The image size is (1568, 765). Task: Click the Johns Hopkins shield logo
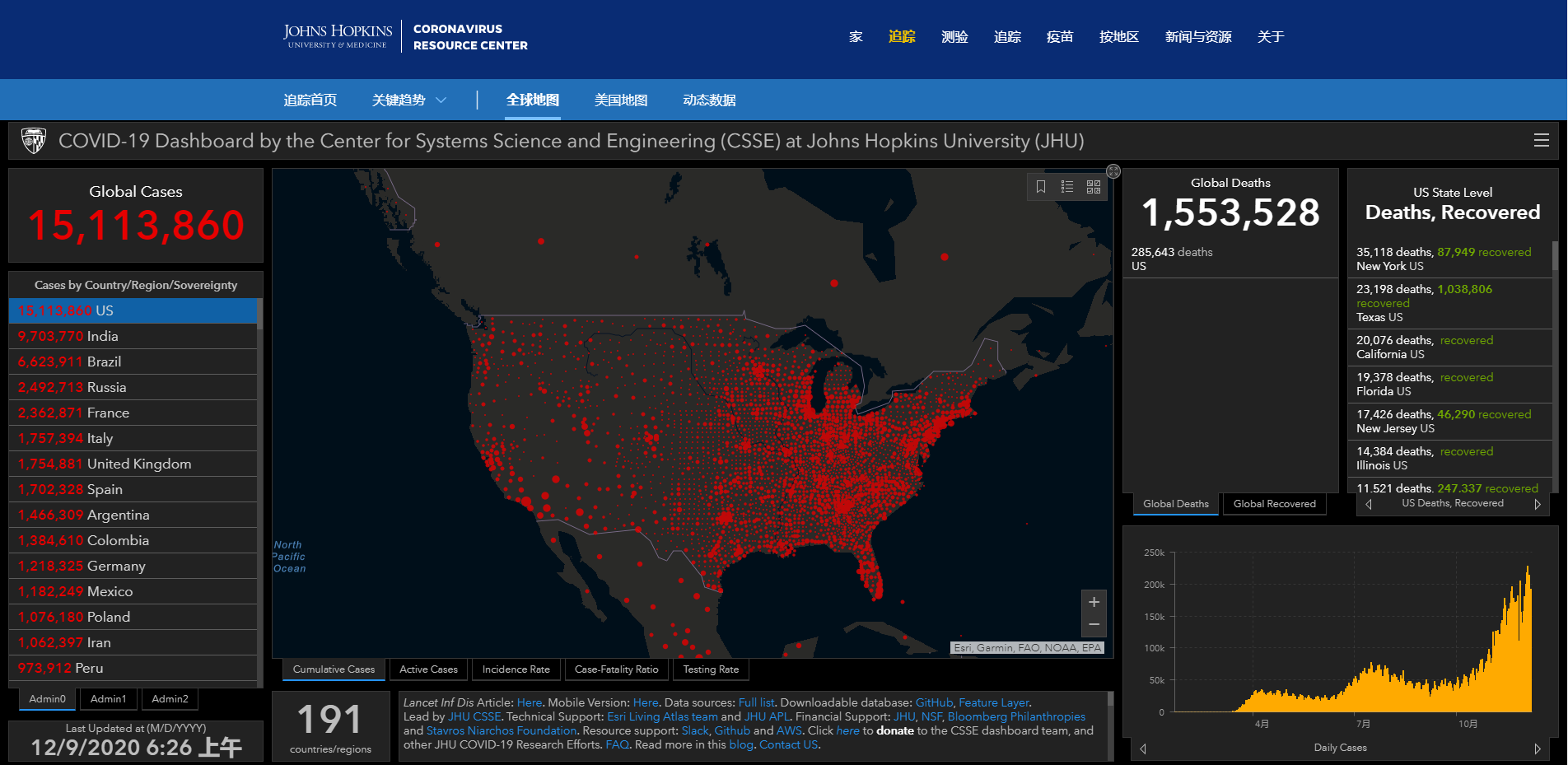tap(34, 141)
